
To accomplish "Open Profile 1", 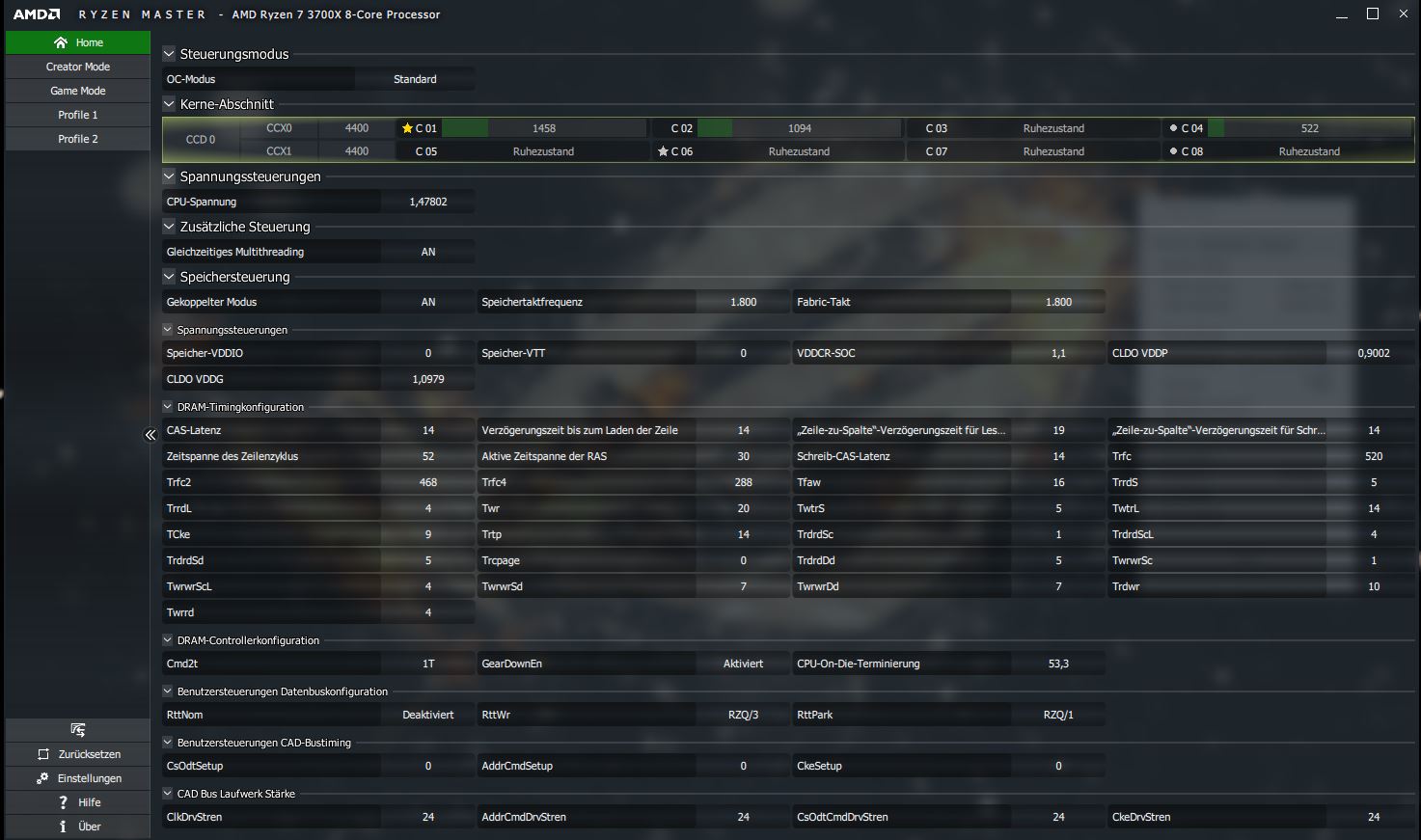I will [x=78, y=115].
